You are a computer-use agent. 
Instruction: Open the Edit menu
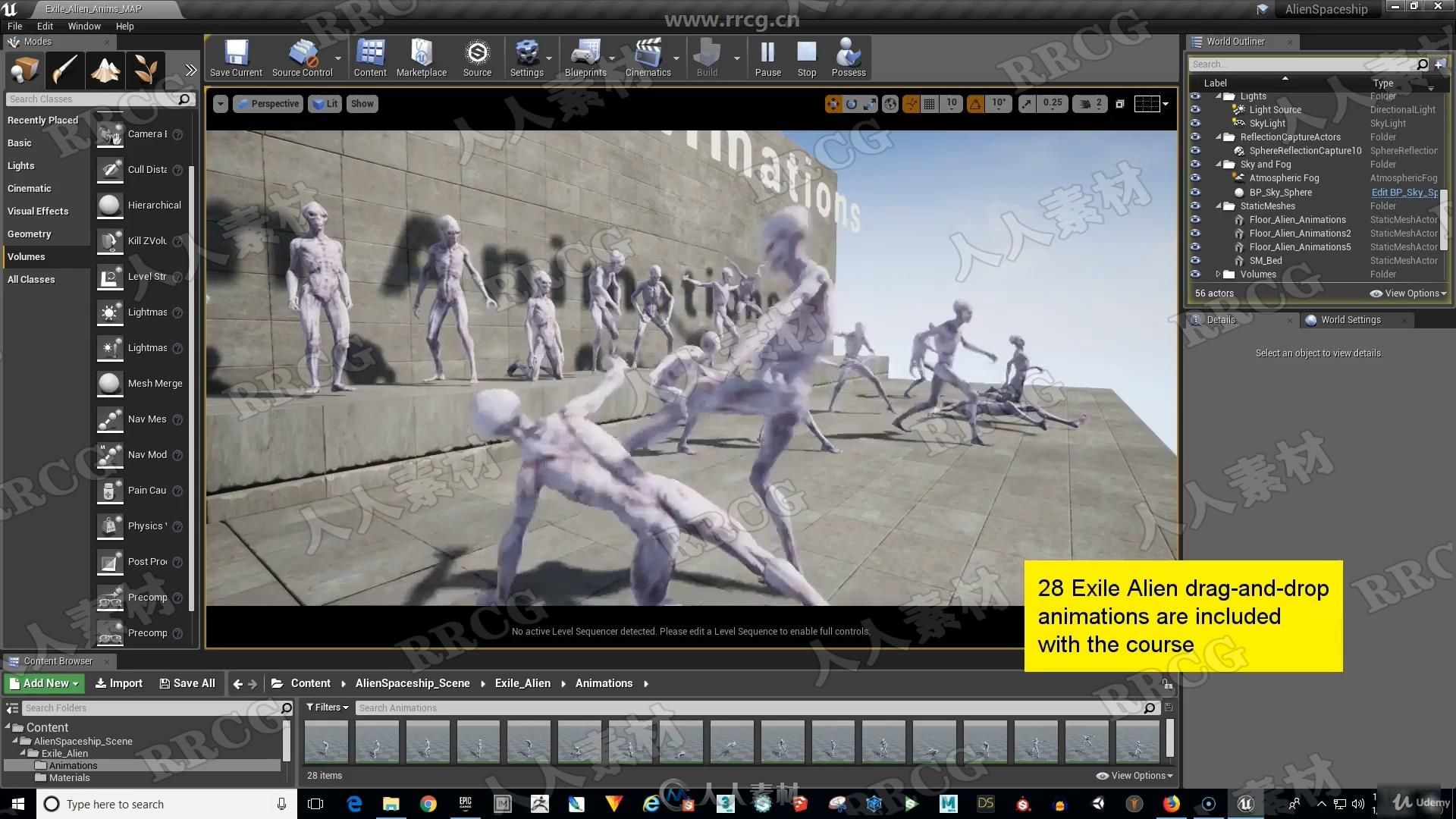(45, 26)
